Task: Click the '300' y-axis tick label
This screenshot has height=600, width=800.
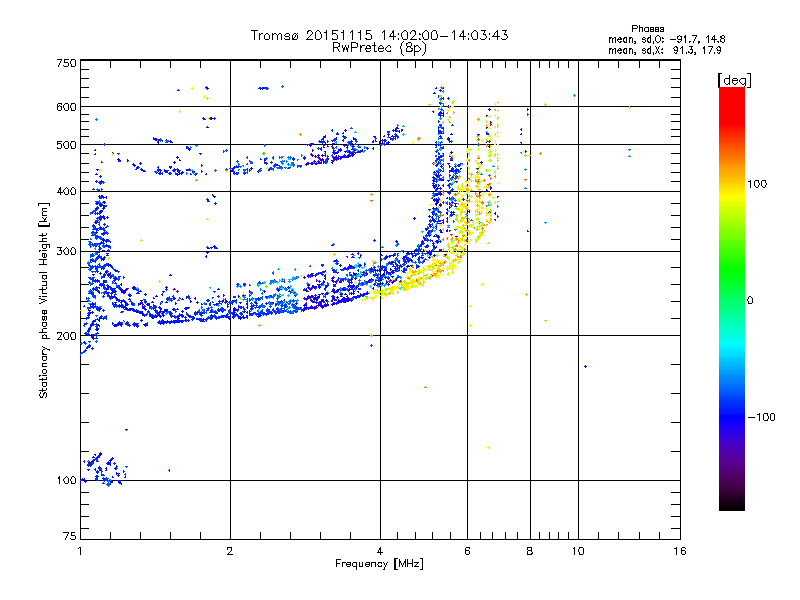Action: click(x=66, y=251)
